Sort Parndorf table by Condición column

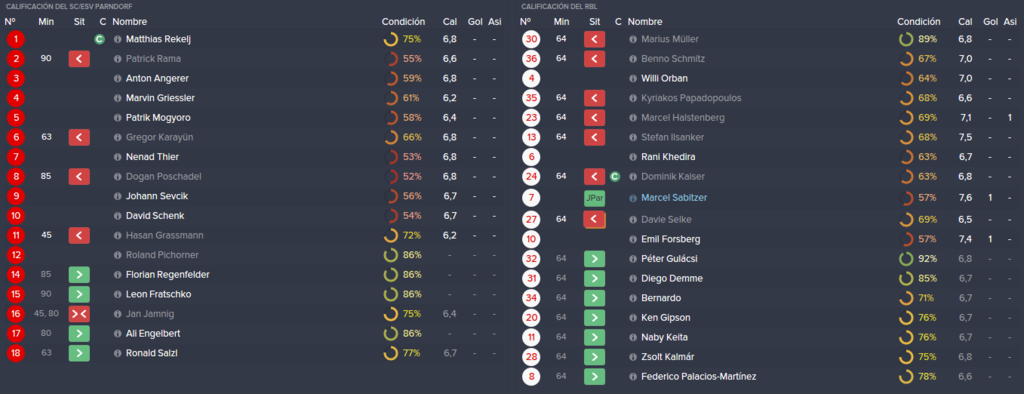click(x=403, y=22)
